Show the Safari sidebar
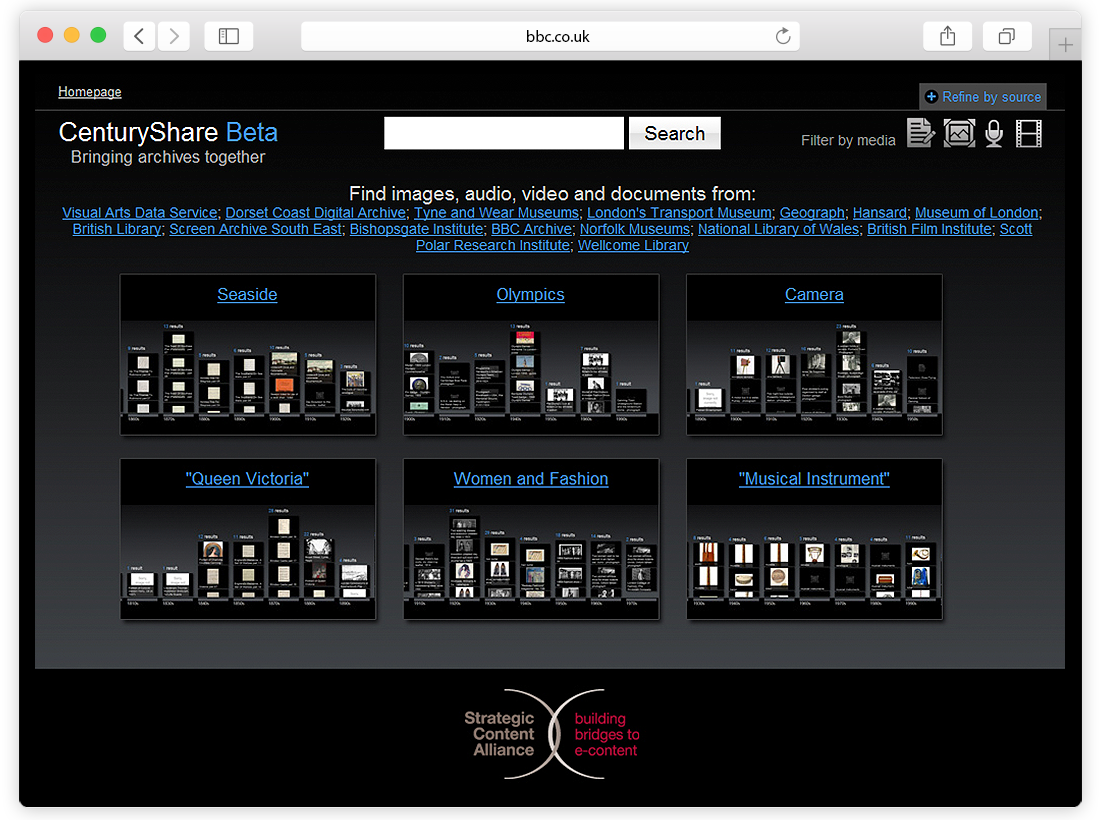Screen dimensions: 1100x820 coord(229,36)
